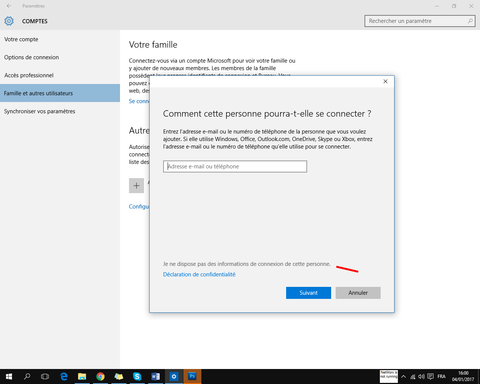
Task: Maximize the Paramètres window
Action: (454, 6)
